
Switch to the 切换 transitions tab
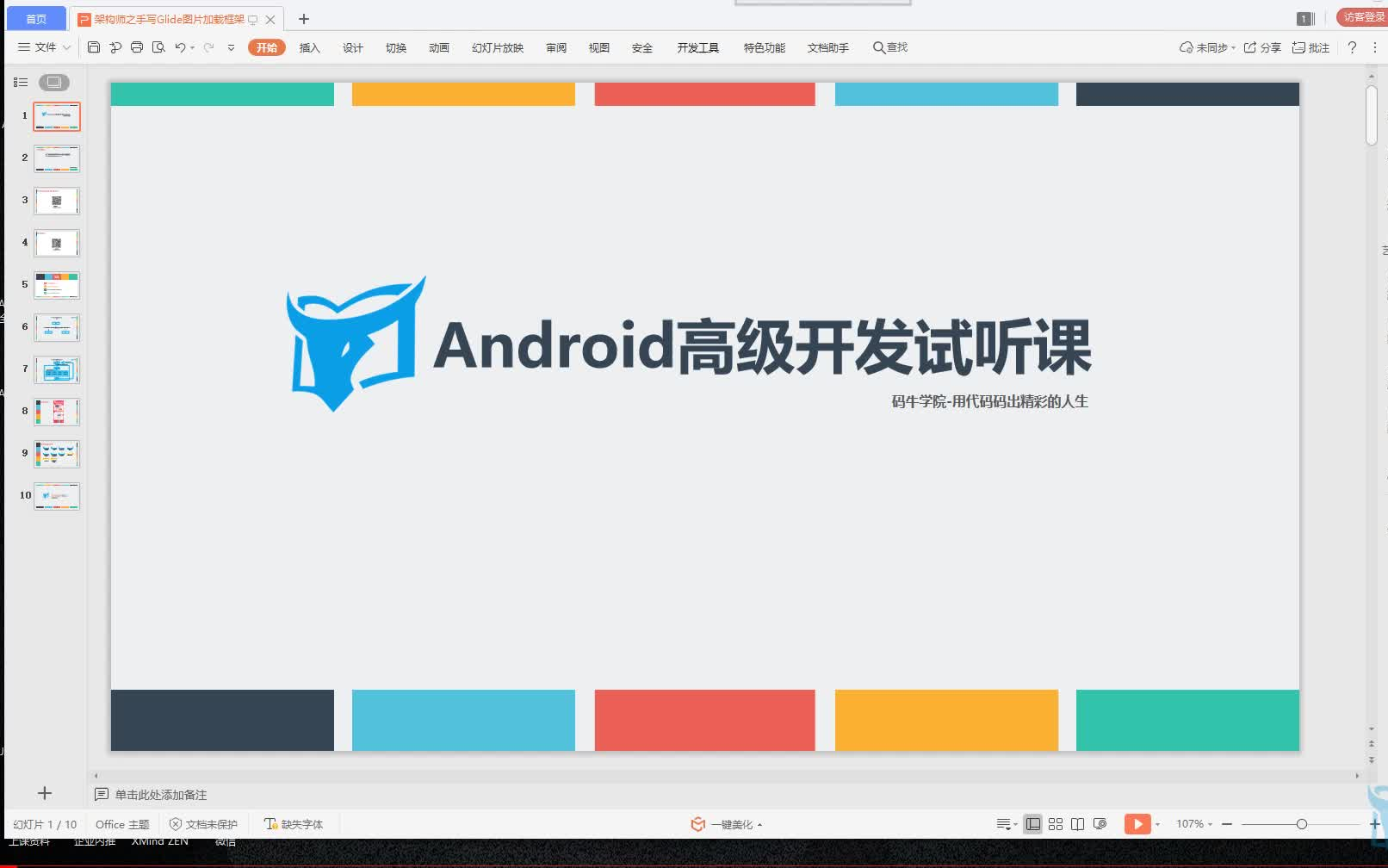395,47
